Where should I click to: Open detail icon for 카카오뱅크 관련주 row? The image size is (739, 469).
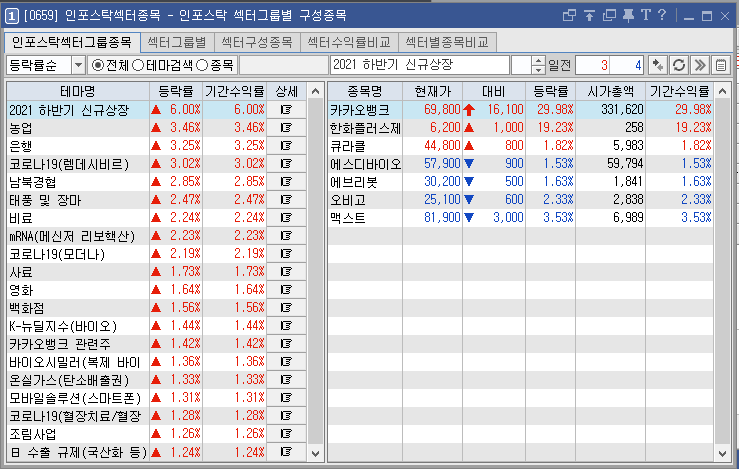286,344
